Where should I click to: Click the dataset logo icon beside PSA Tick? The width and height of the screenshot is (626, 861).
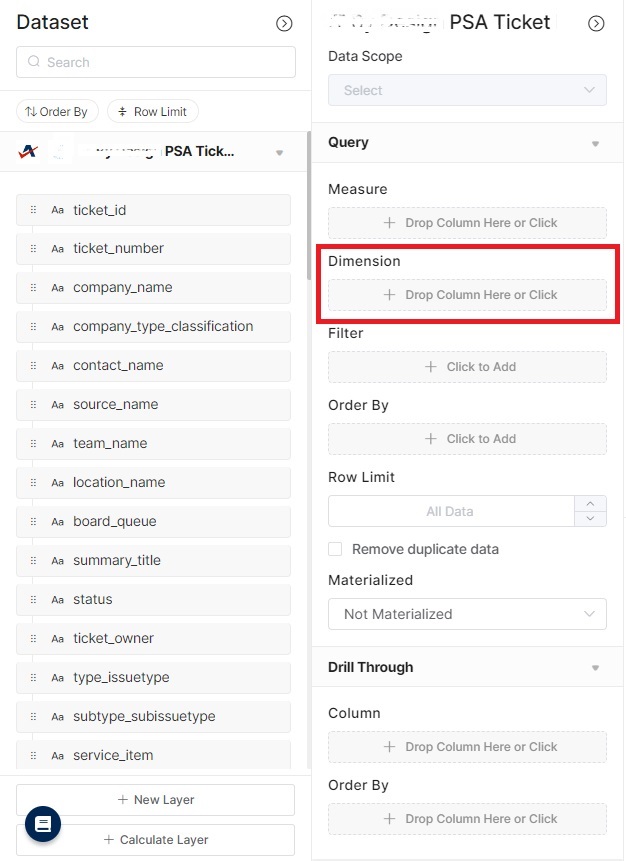(x=28, y=152)
